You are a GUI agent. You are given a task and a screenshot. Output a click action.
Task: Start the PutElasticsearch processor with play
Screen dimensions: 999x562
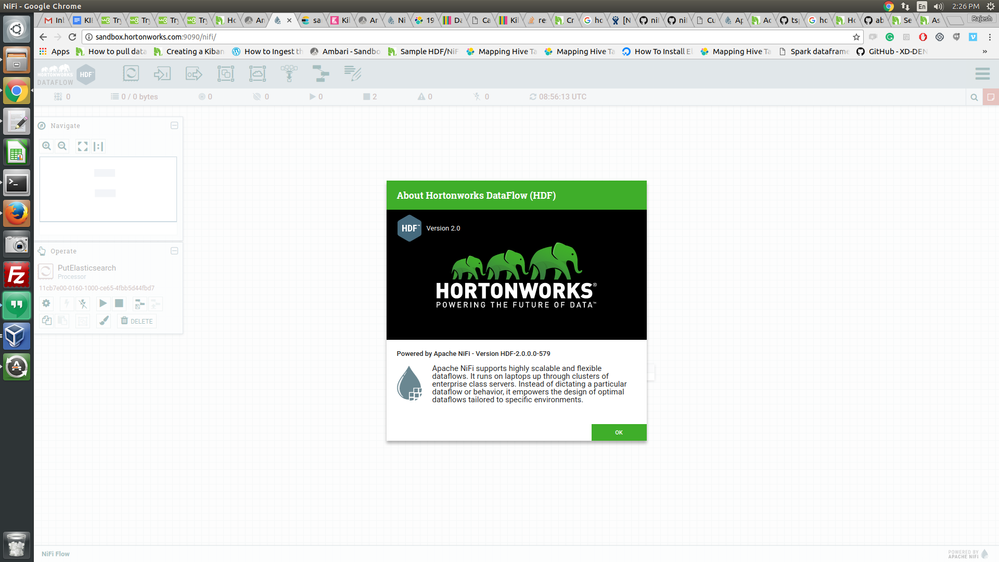(x=102, y=303)
